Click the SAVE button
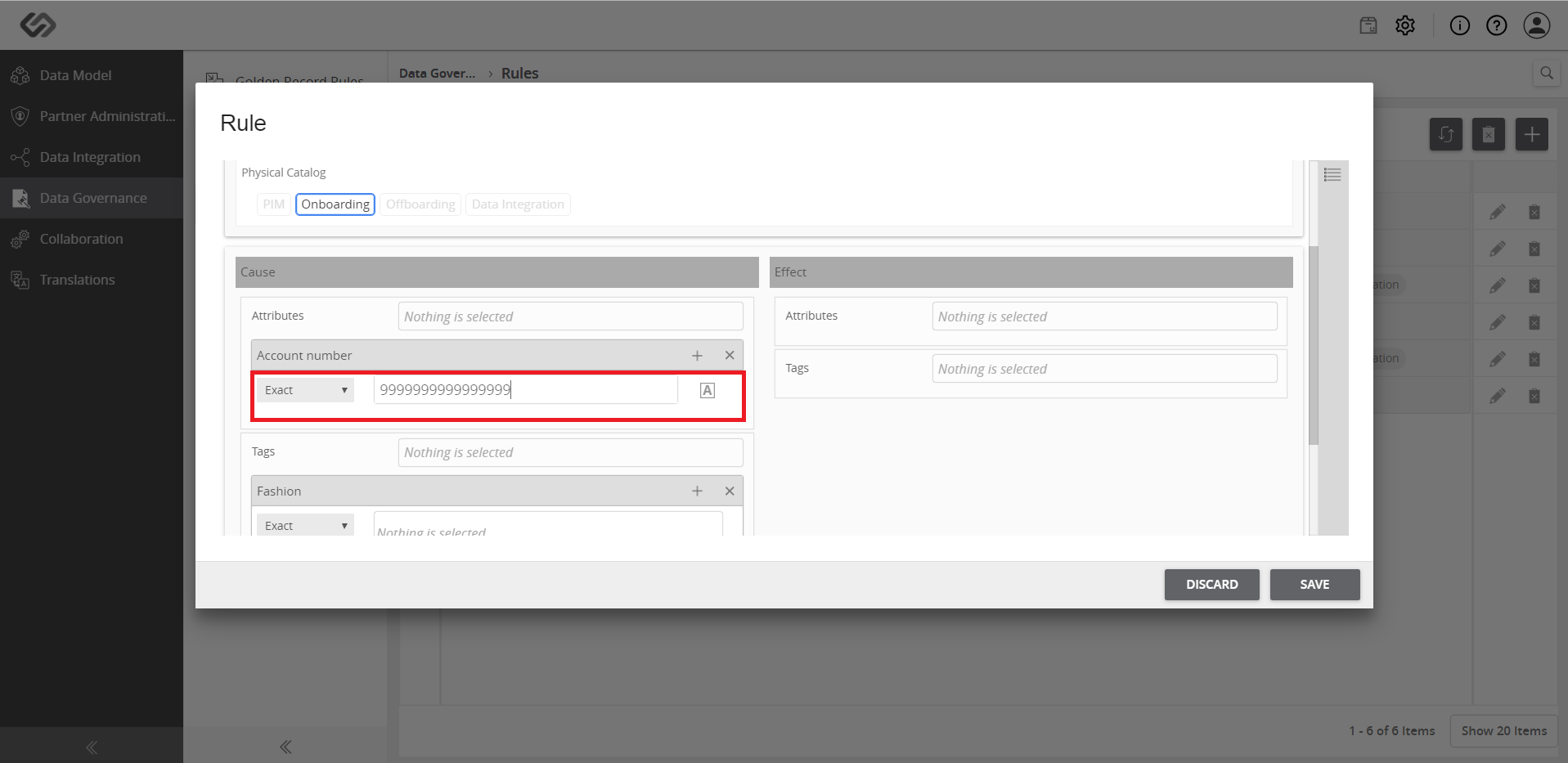The width and height of the screenshot is (1568, 763). [1315, 585]
